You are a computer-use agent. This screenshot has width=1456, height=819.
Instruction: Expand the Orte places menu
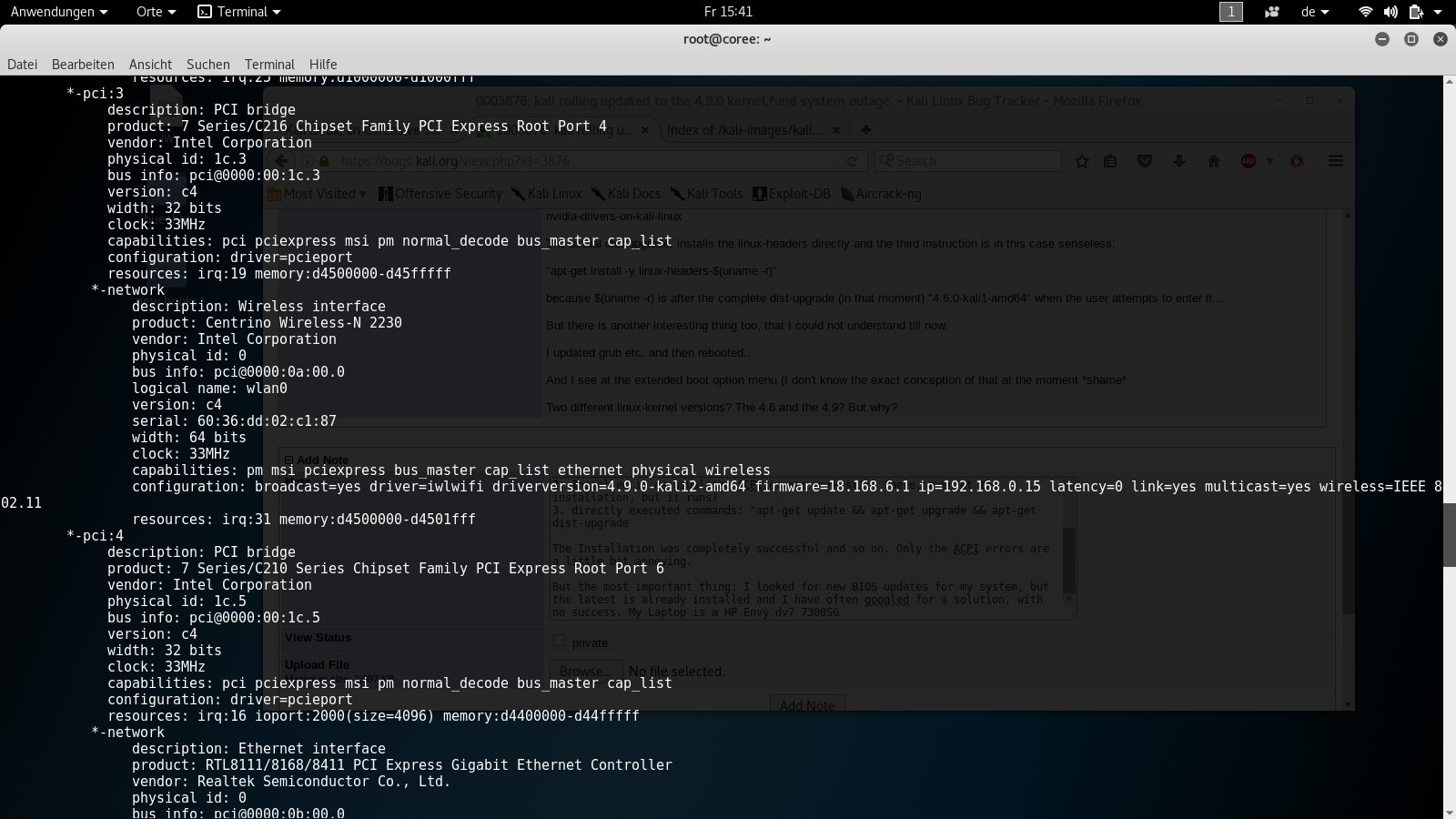[156, 12]
